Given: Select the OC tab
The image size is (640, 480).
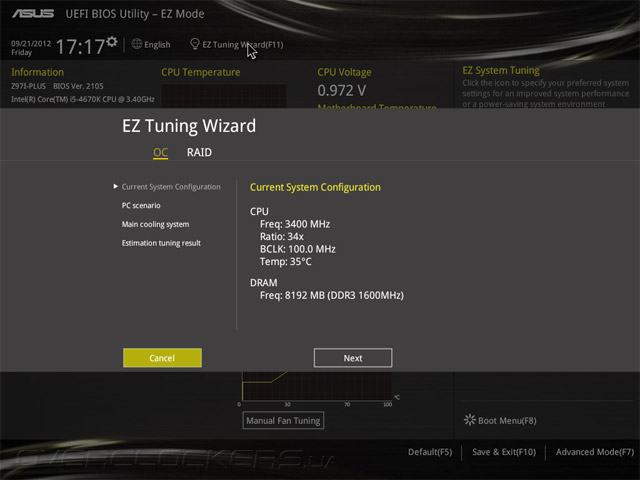Looking at the screenshot, I should pos(160,152).
